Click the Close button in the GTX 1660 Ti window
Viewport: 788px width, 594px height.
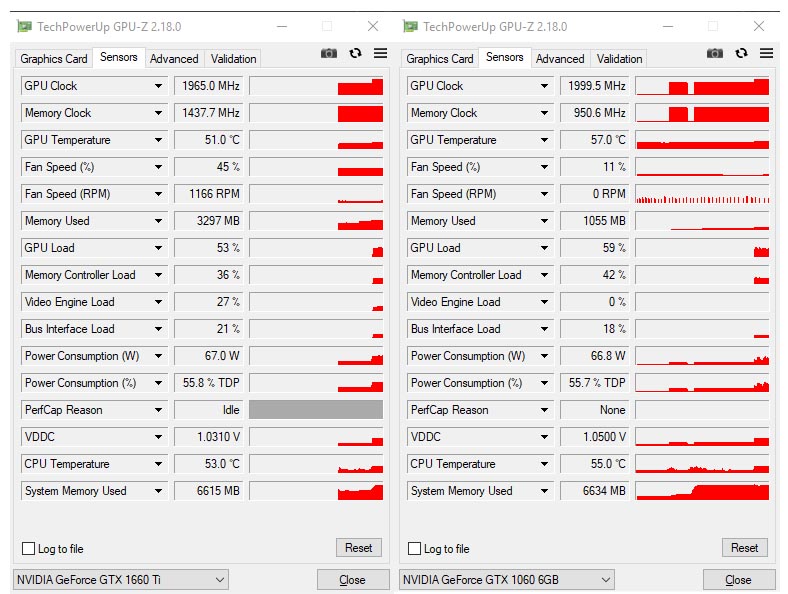coord(353,580)
